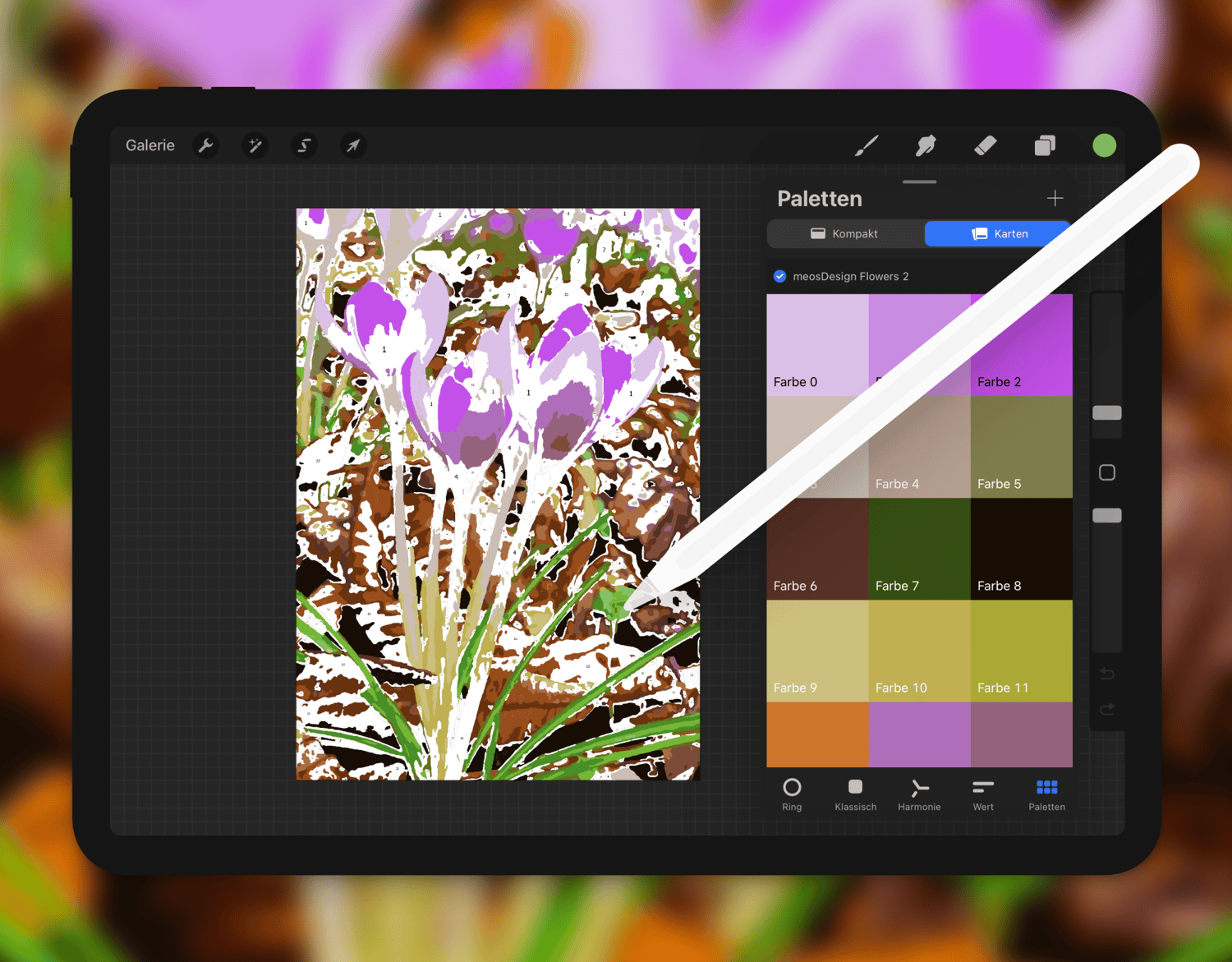Open the Klassisch color mode
Viewport: 1232px width, 962px height.
click(855, 794)
